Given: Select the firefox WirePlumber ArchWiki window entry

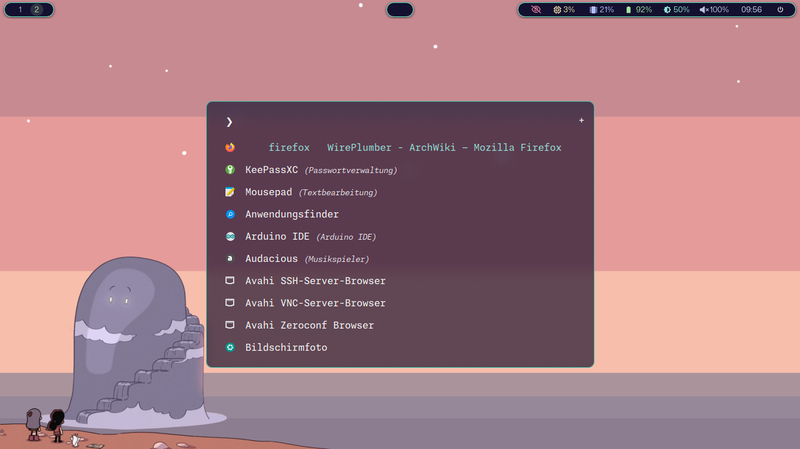Looking at the screenshot, I should 400,147.
